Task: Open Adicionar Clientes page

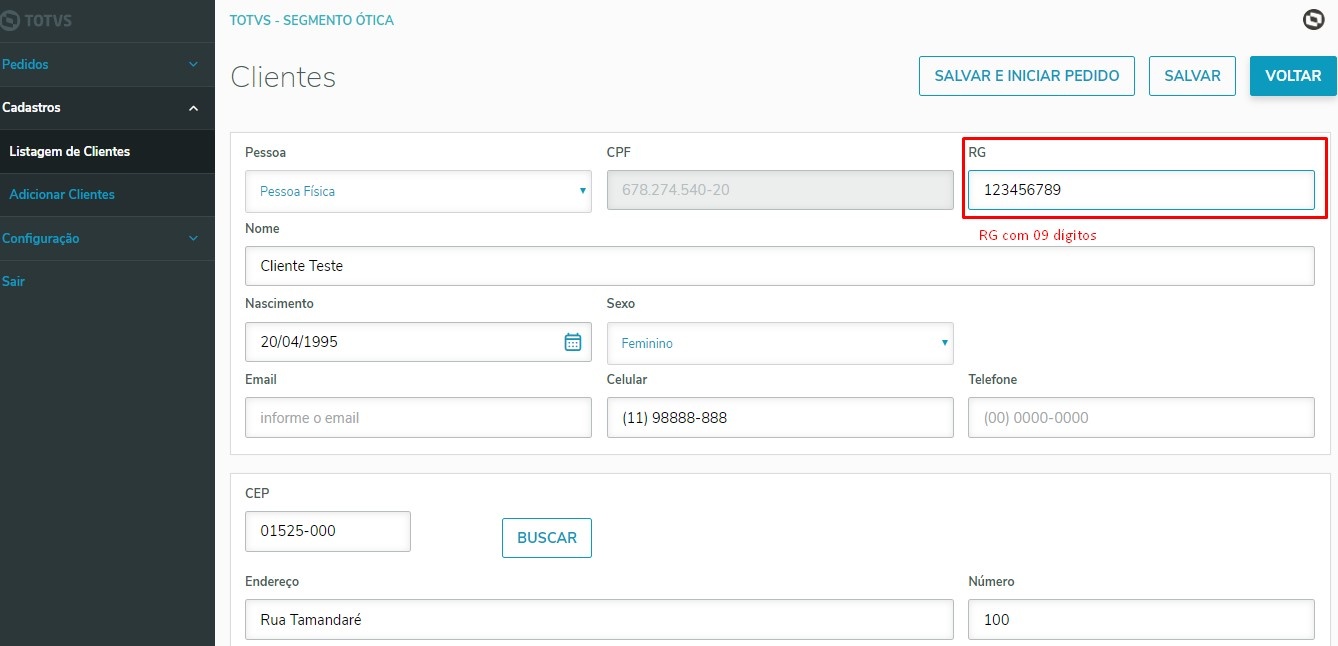Action: (62, 194)
